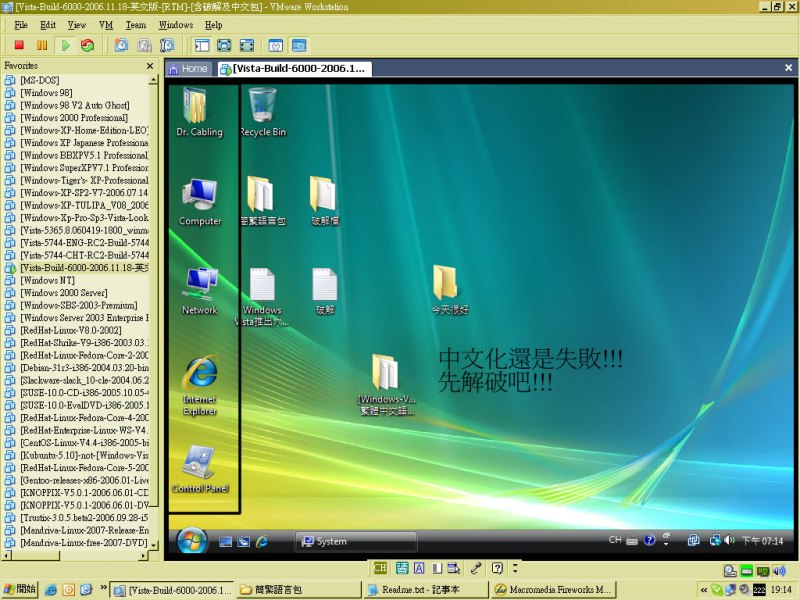This screenshot has height=600, width=800.
Task: Open the Edit menu
Action: 48,25
